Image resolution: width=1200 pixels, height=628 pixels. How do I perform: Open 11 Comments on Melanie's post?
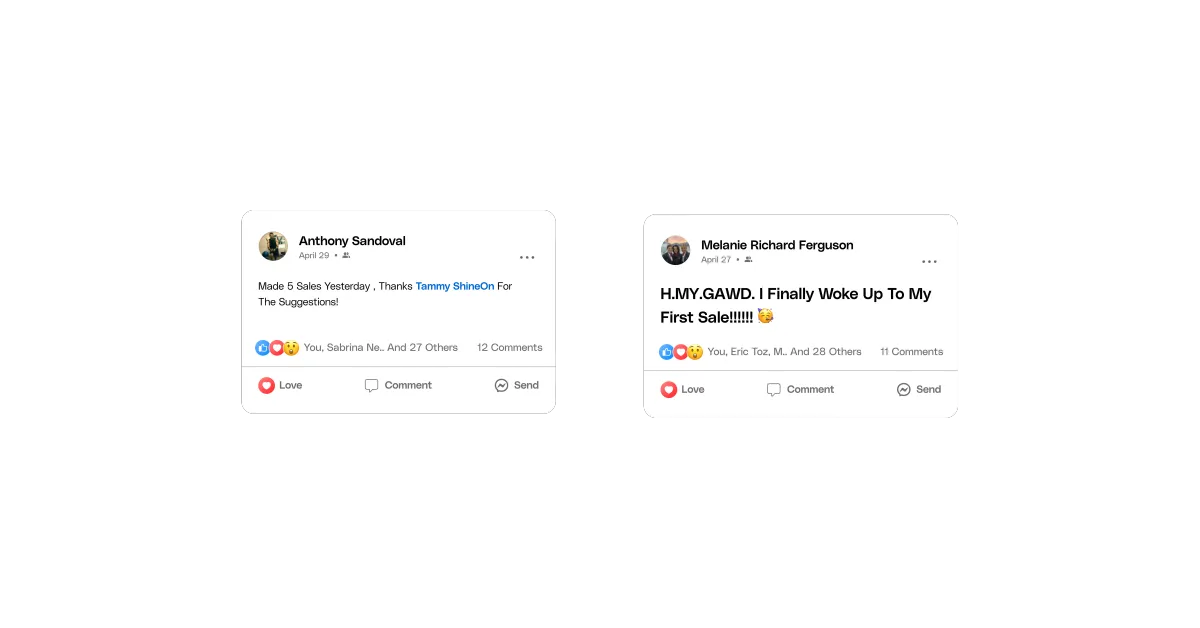pos(912,352)
